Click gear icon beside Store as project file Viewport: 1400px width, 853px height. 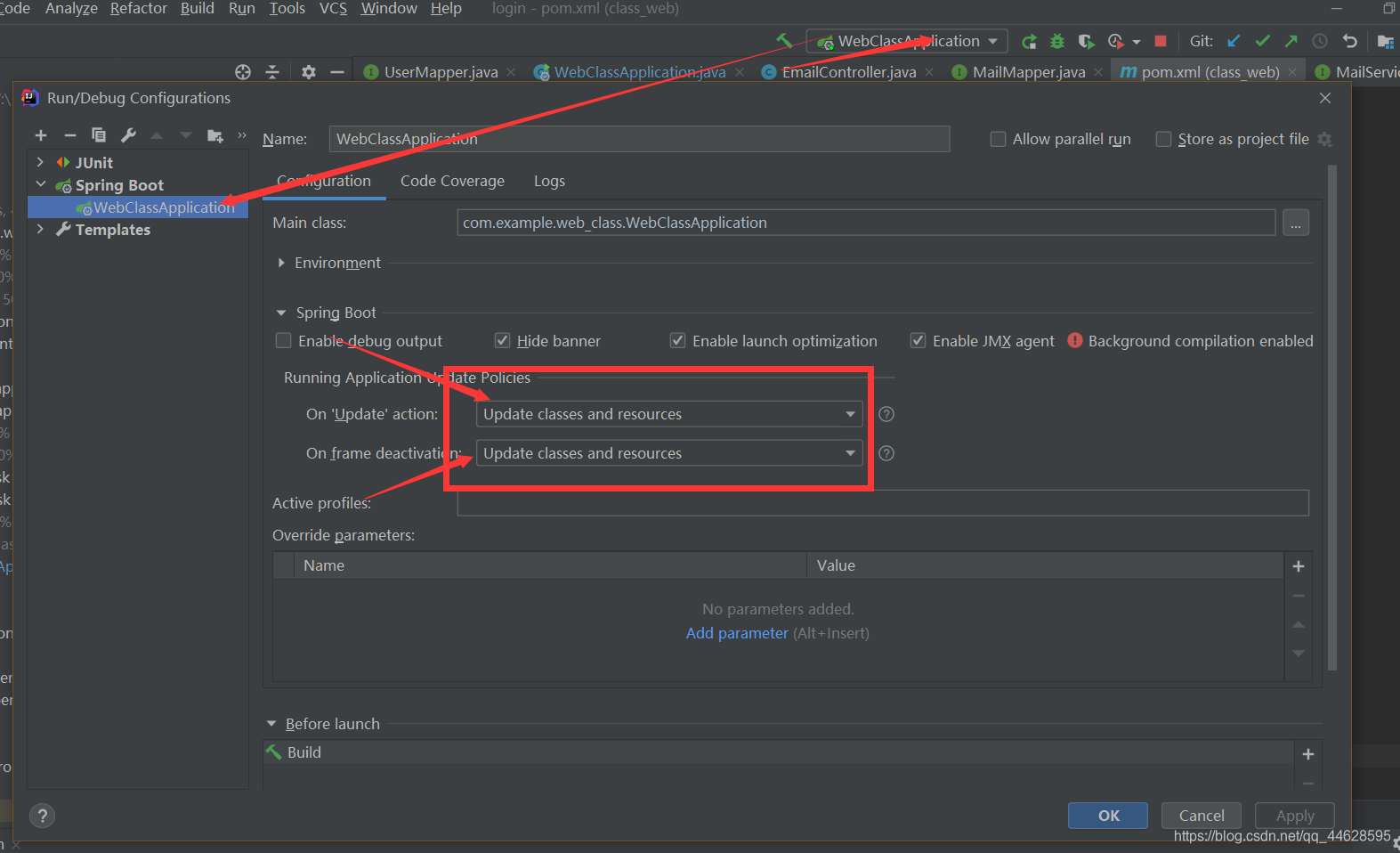[x=1324, y=140]
